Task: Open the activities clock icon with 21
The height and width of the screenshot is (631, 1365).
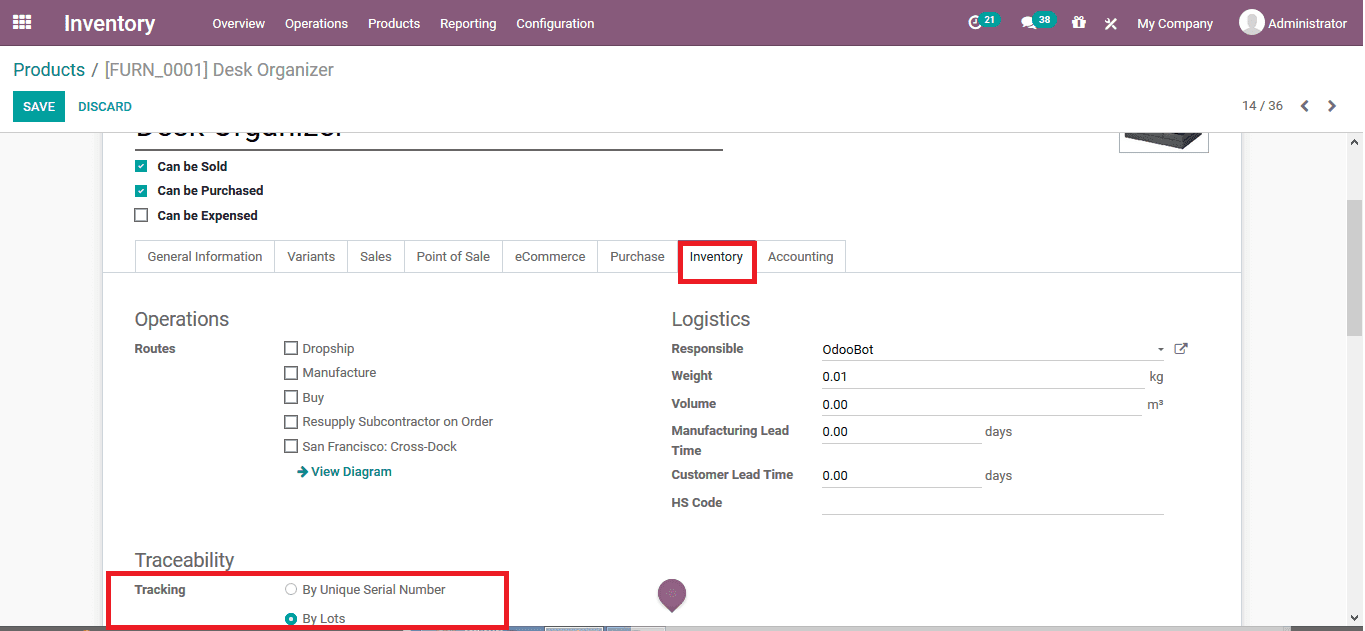Action: coord(975,23)
